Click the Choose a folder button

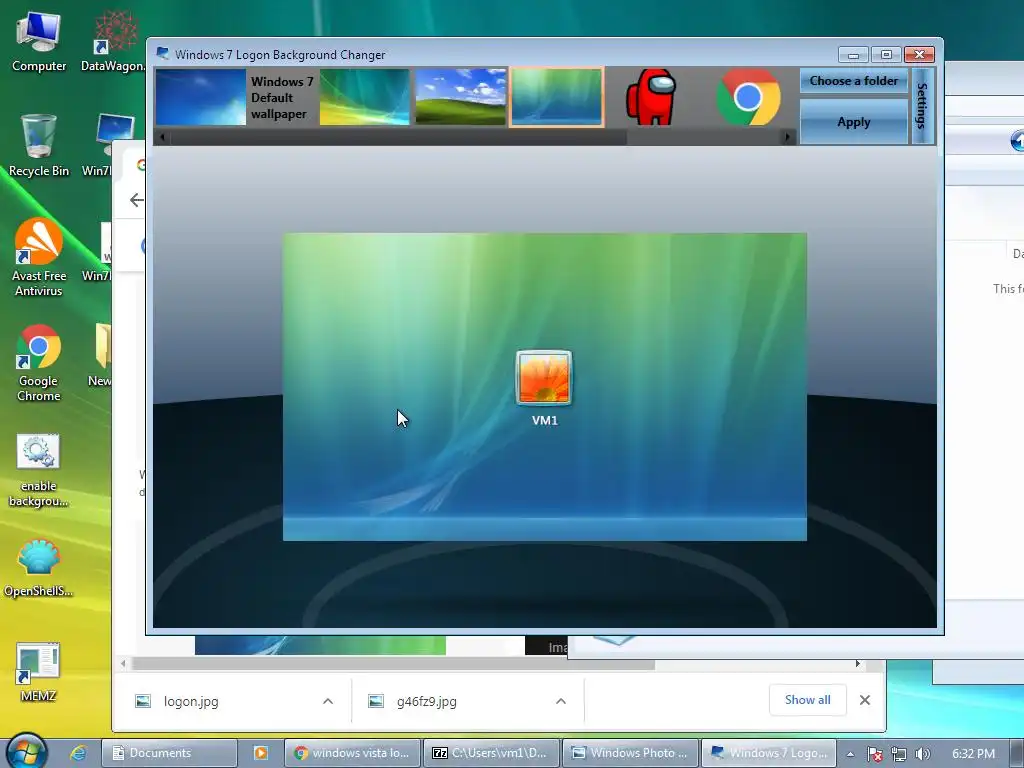[x=854, y=81]
